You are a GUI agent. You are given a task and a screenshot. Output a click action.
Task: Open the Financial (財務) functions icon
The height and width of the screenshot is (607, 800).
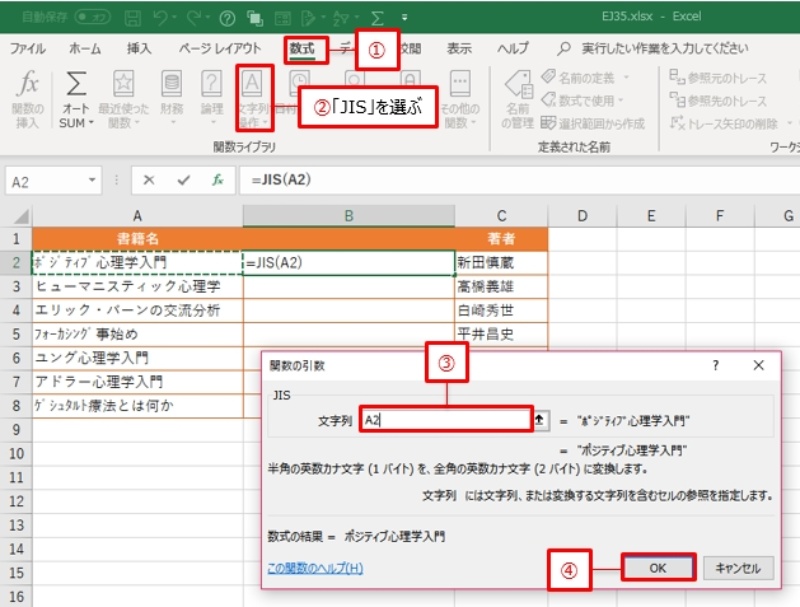[171, 84]
